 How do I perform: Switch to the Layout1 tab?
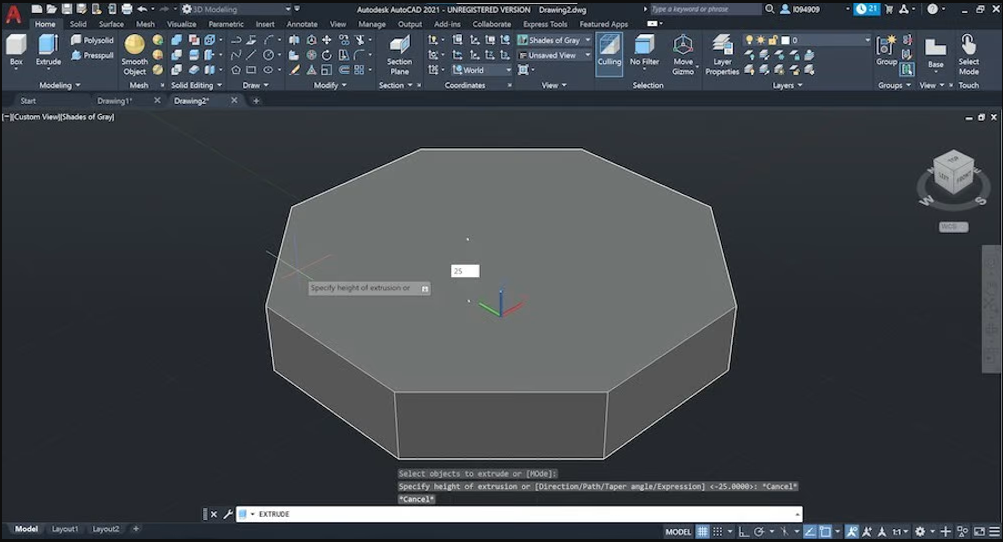point(65,529)
